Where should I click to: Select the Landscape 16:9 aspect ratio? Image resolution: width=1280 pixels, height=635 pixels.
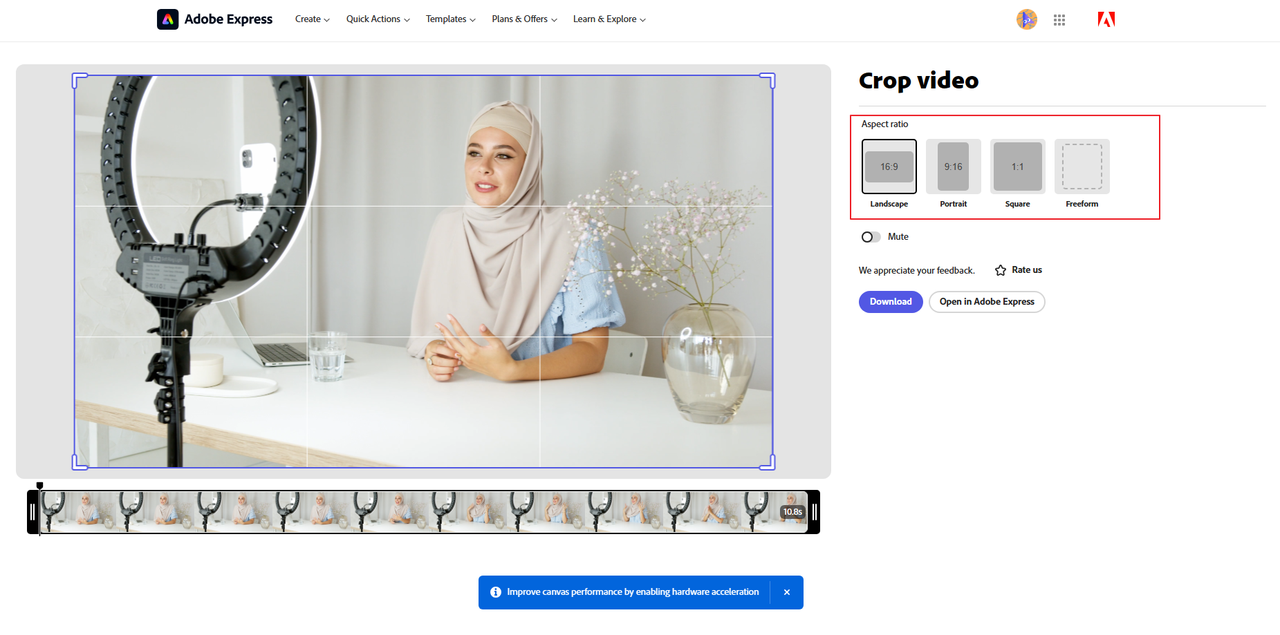pyautogui.click(x=889, y=166)
